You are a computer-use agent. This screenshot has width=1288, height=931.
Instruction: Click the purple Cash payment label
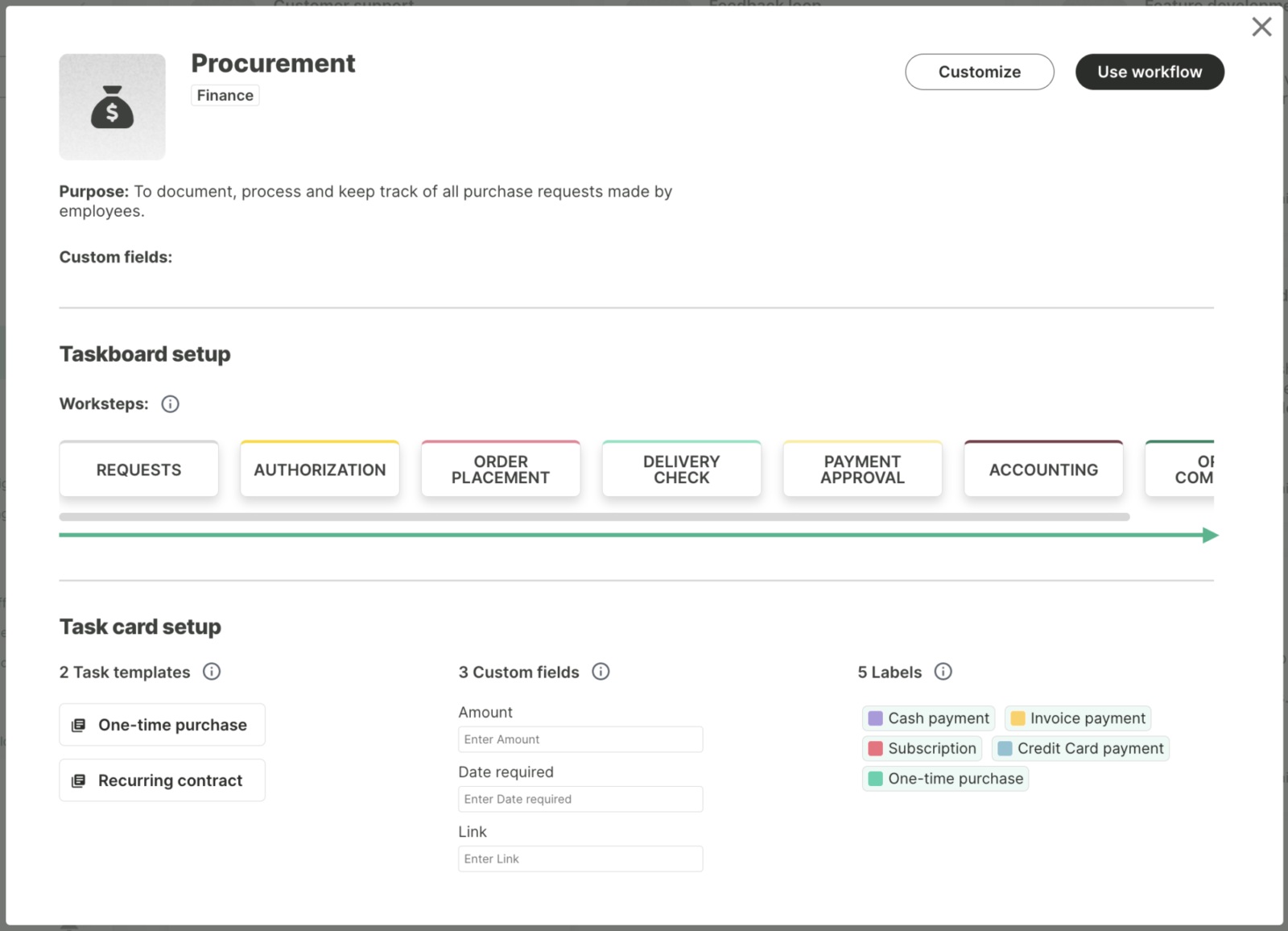(x=928, y=718)
